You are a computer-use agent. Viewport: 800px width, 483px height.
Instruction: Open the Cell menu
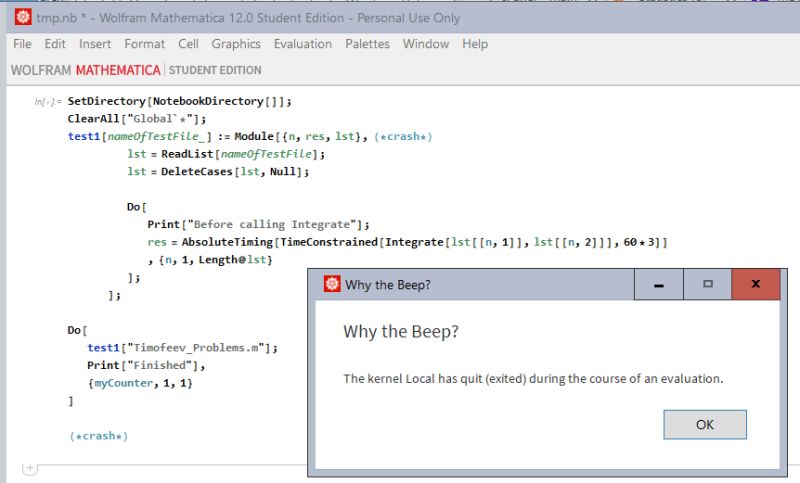[188, 44]
